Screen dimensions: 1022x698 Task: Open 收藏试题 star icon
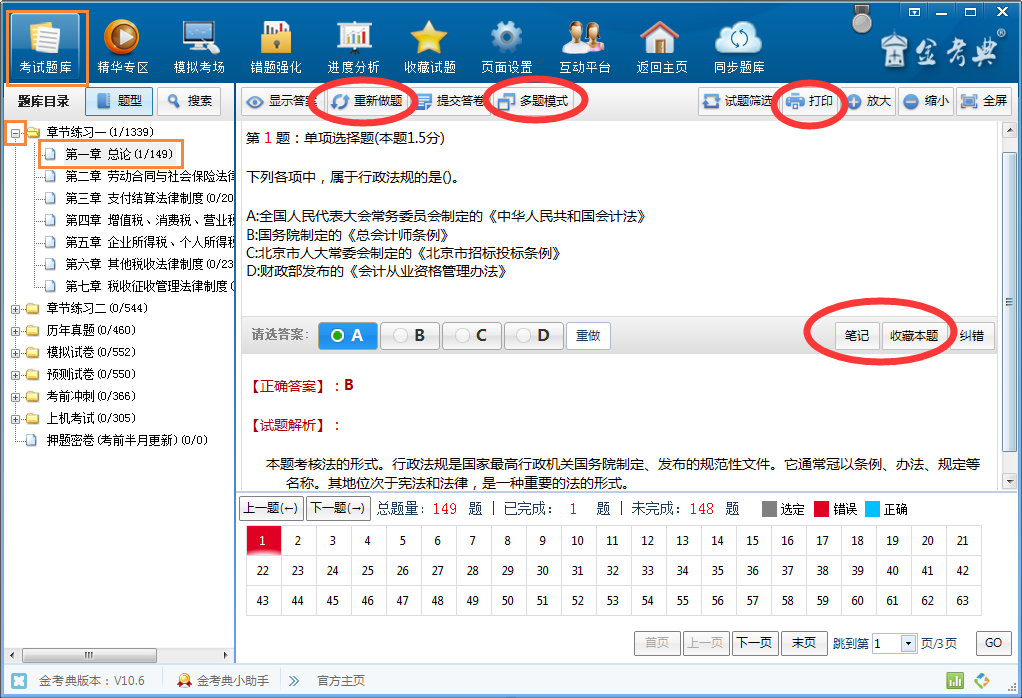click(x=429, y=38)
